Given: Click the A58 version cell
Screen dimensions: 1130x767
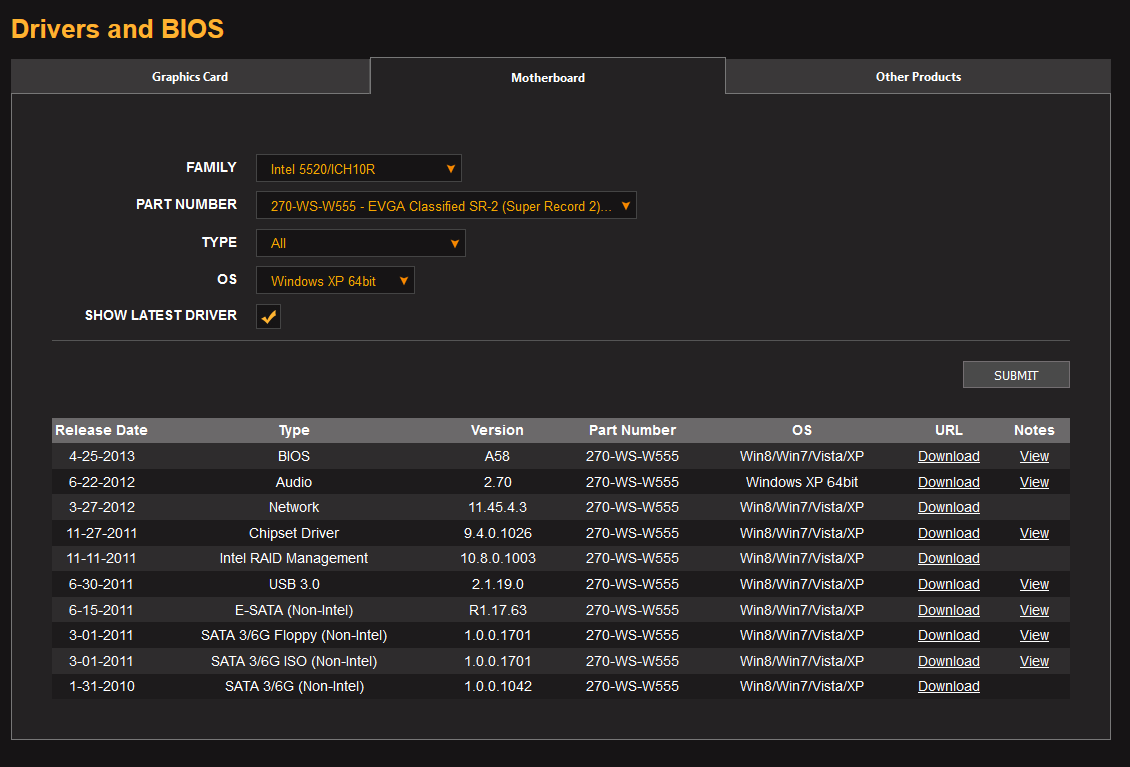Looking at the screenshot, I should pos(497,456).
